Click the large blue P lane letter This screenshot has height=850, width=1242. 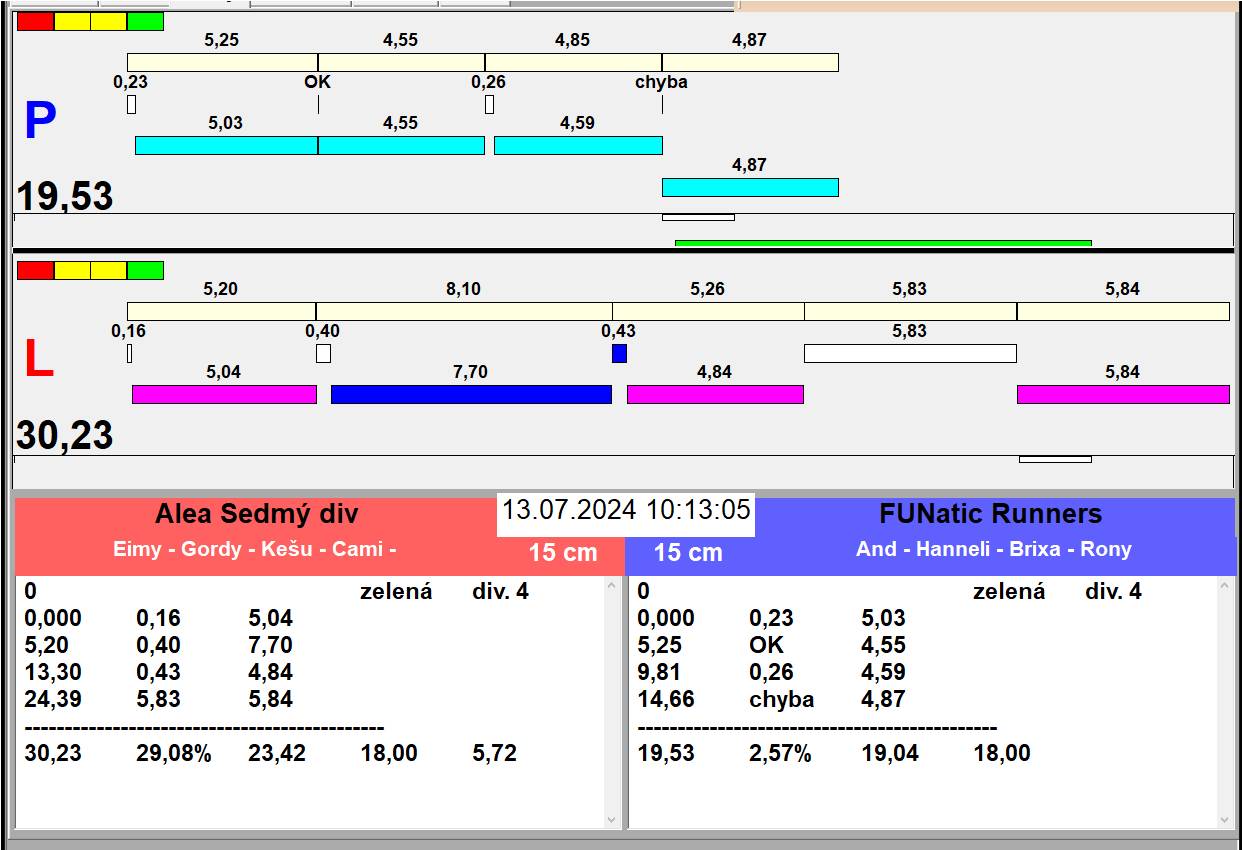tap(40, 122)
